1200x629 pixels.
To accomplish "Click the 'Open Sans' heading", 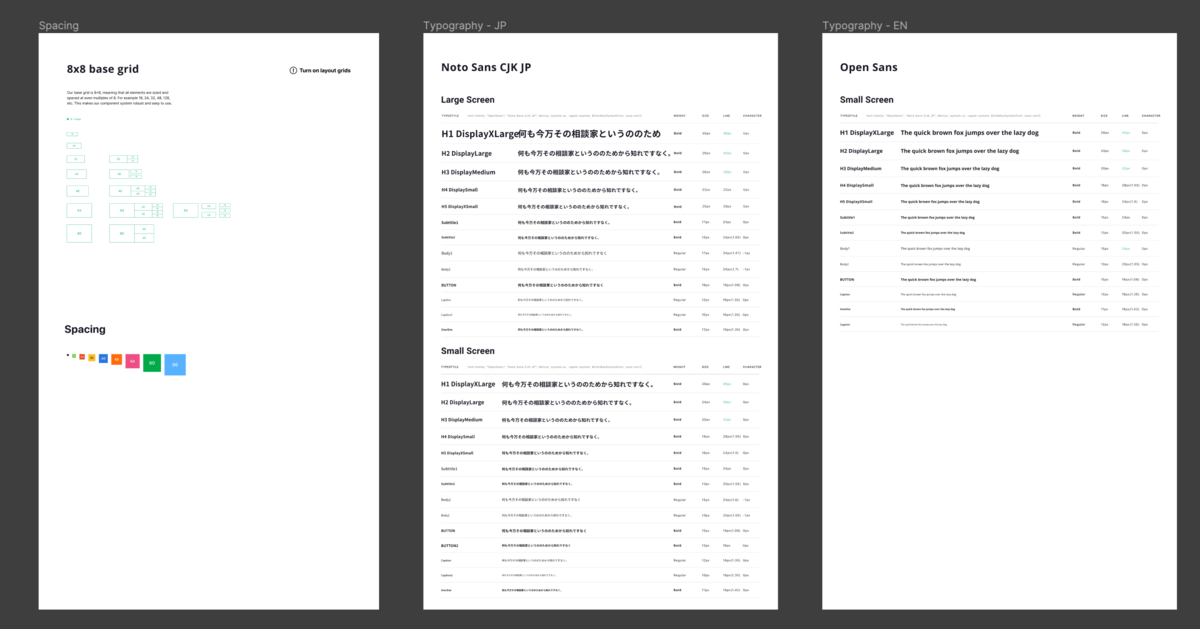I will [x=869, y=67].
